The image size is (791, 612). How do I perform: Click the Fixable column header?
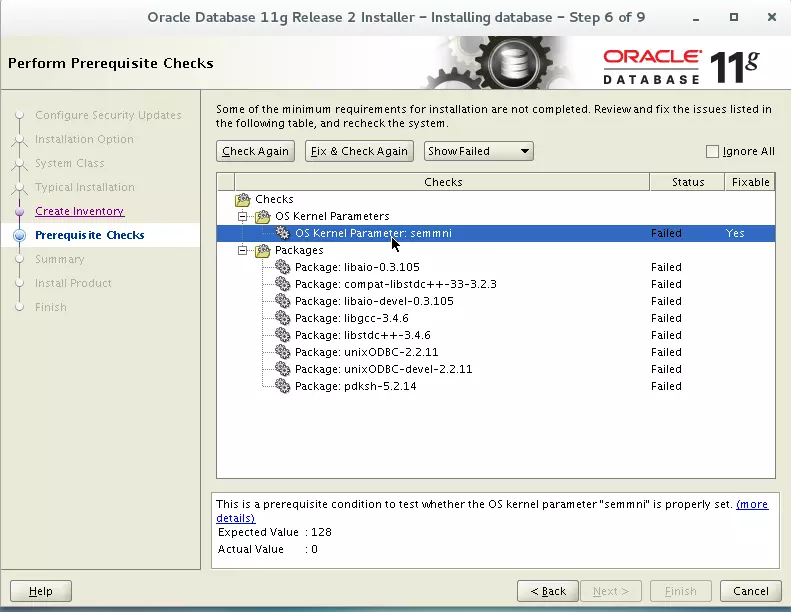(x=750, y=182)
